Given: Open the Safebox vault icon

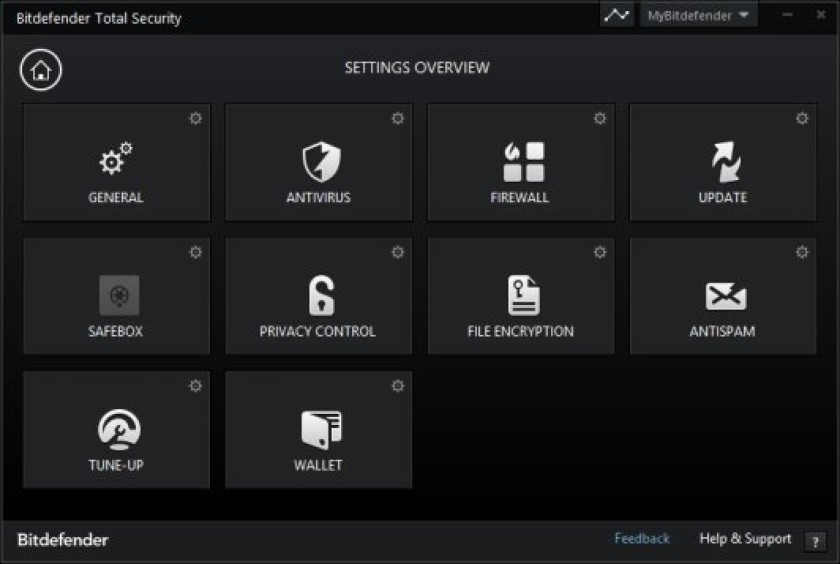Looking at the screenshot, I should (x=119, y=295).
